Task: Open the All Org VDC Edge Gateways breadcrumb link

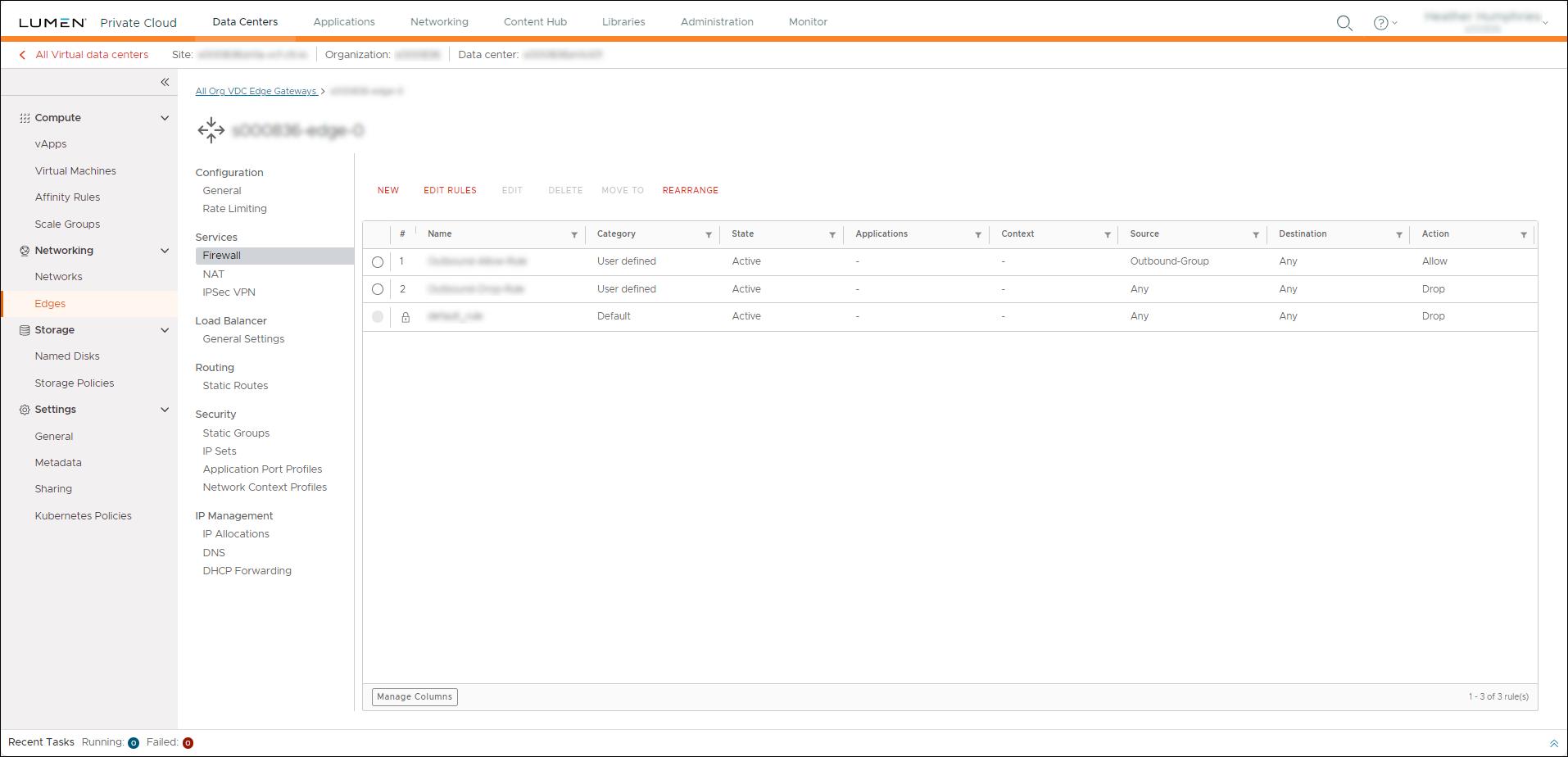Action: (256, 91)
